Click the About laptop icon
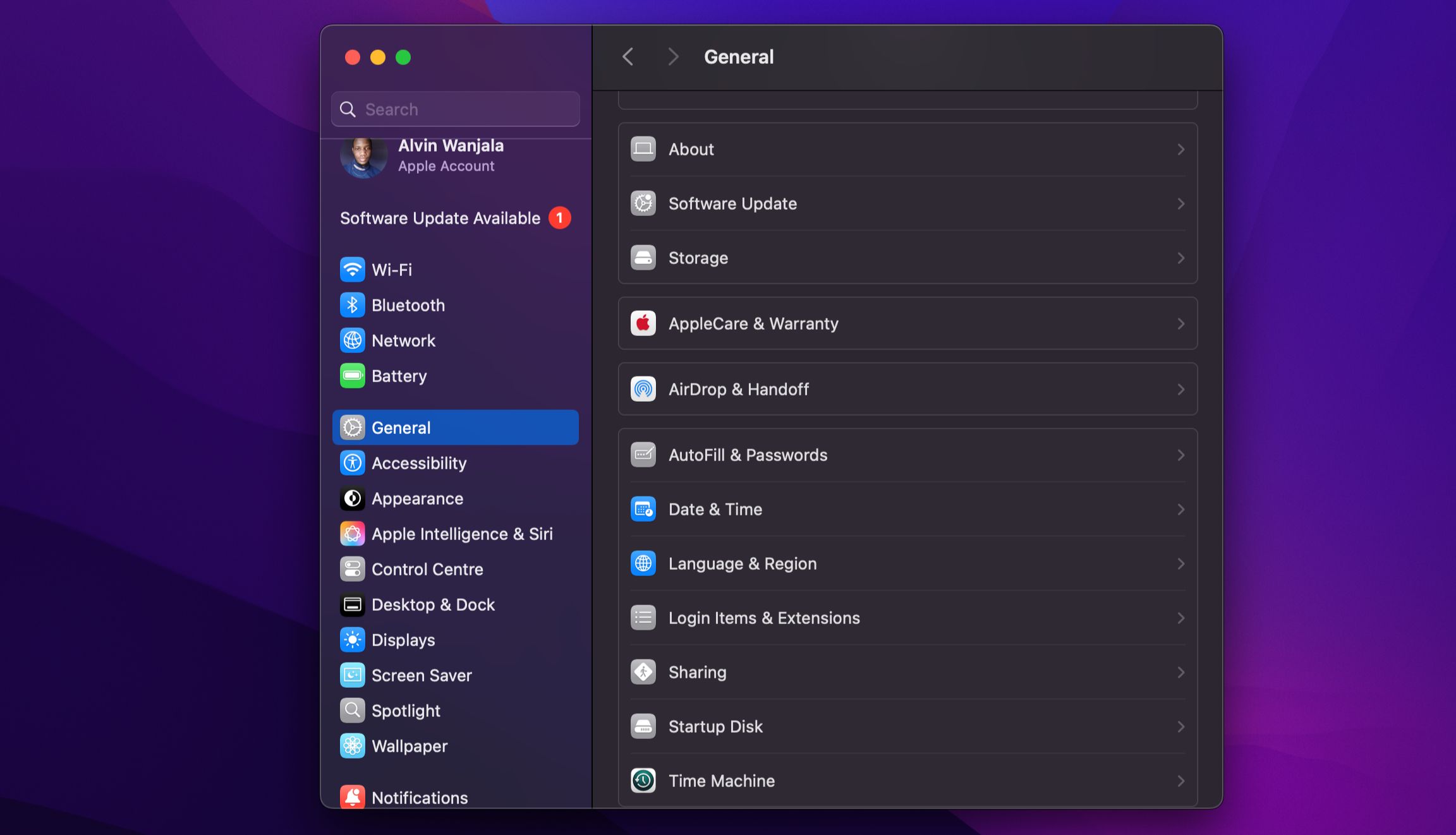The image size is (1456, 835). pos(643,149)
